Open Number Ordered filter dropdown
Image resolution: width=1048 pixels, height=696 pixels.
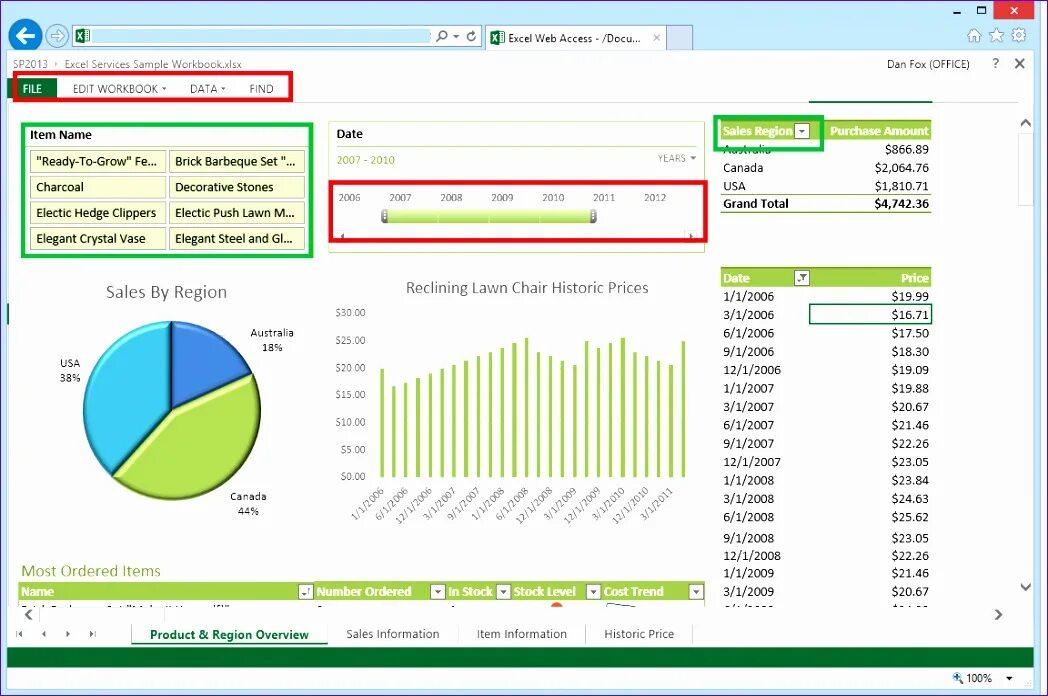pos(437,592)
